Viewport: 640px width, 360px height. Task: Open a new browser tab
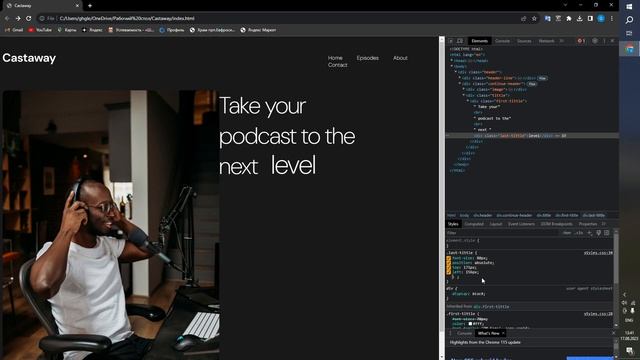pyautogui.click(x=90, y=6)
